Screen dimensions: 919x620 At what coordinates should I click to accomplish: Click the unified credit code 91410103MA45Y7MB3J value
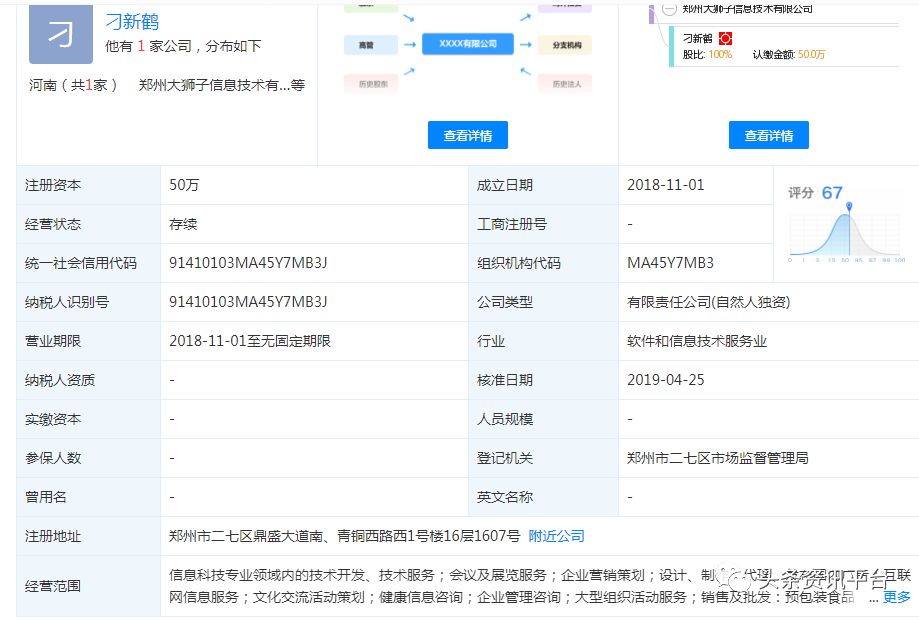click(249, 263)
